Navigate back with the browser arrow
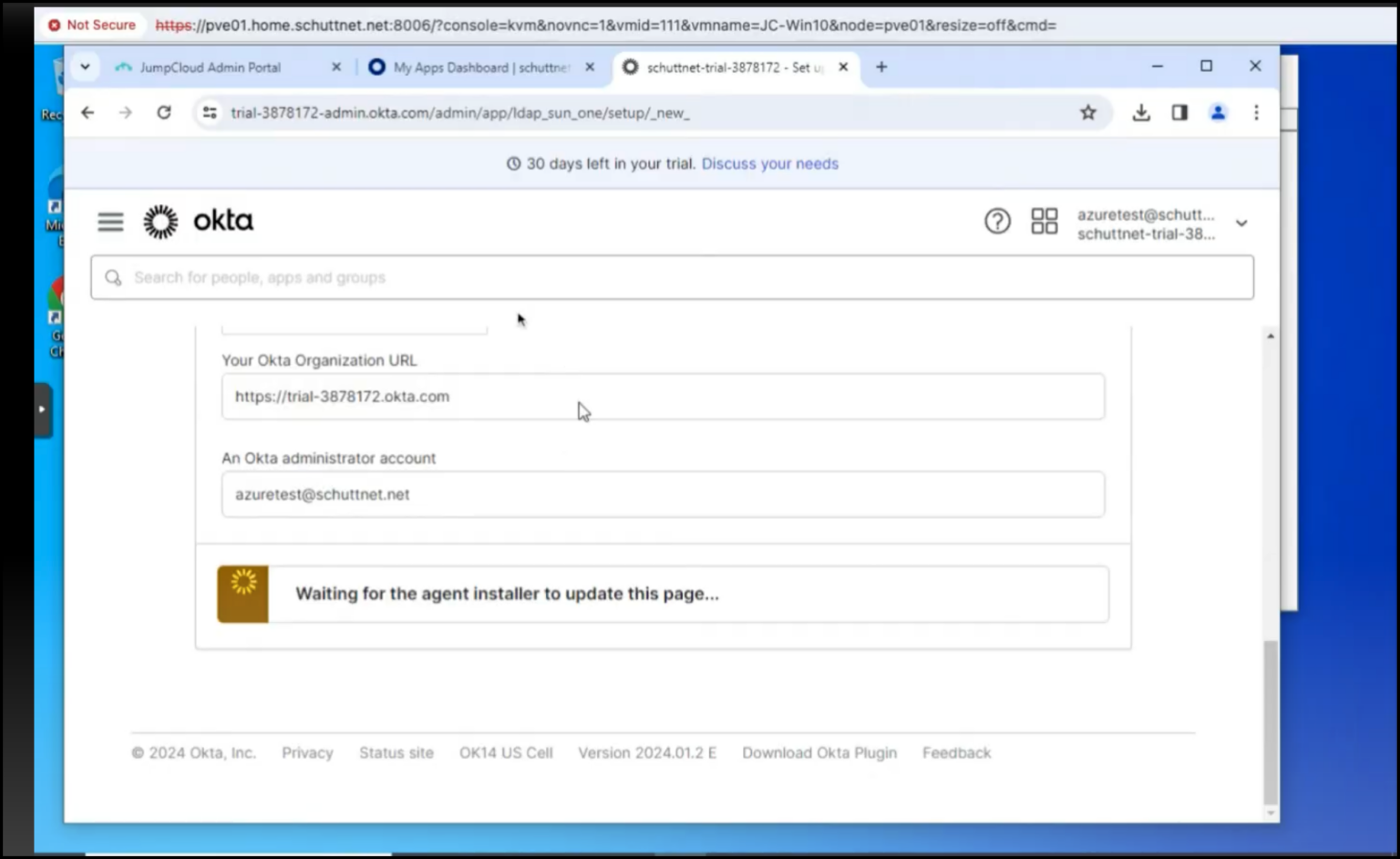The height and width of the screenshot is (859, 1400). click(87, 112)
